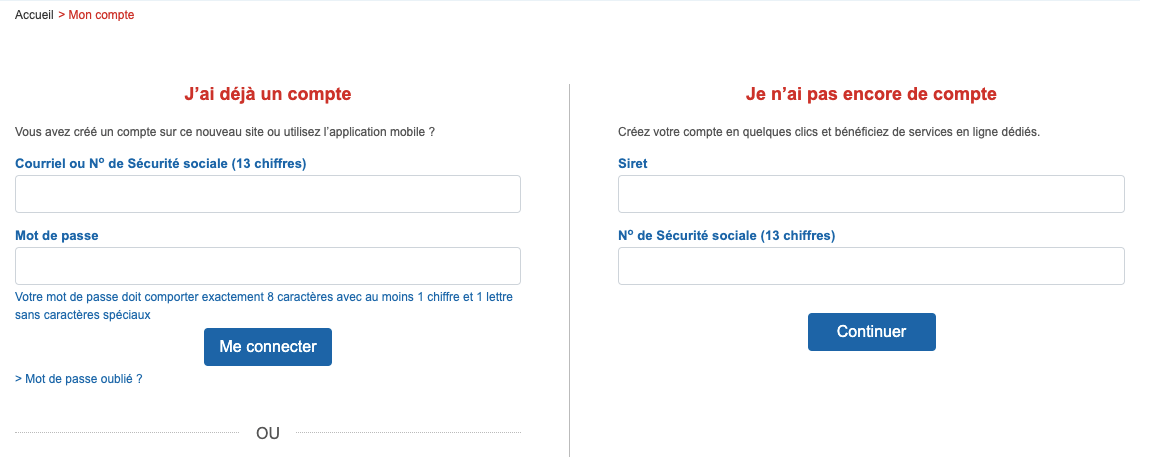The height and width of the screenshot is (457, 1152).
Task: Click the OU separator text
Action: [267, 433]
